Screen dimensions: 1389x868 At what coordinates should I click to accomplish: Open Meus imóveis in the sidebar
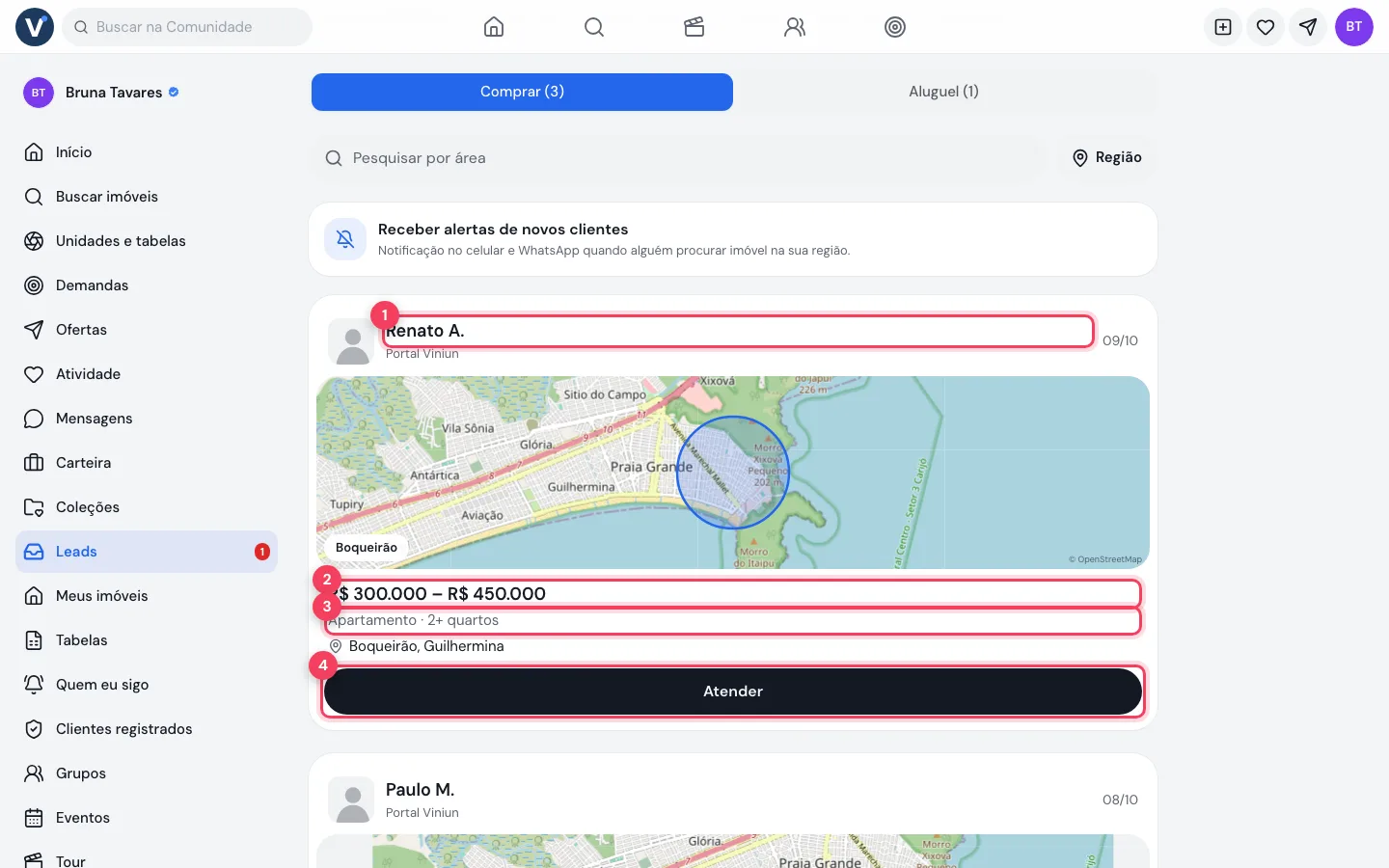click(x=147, y=596)
